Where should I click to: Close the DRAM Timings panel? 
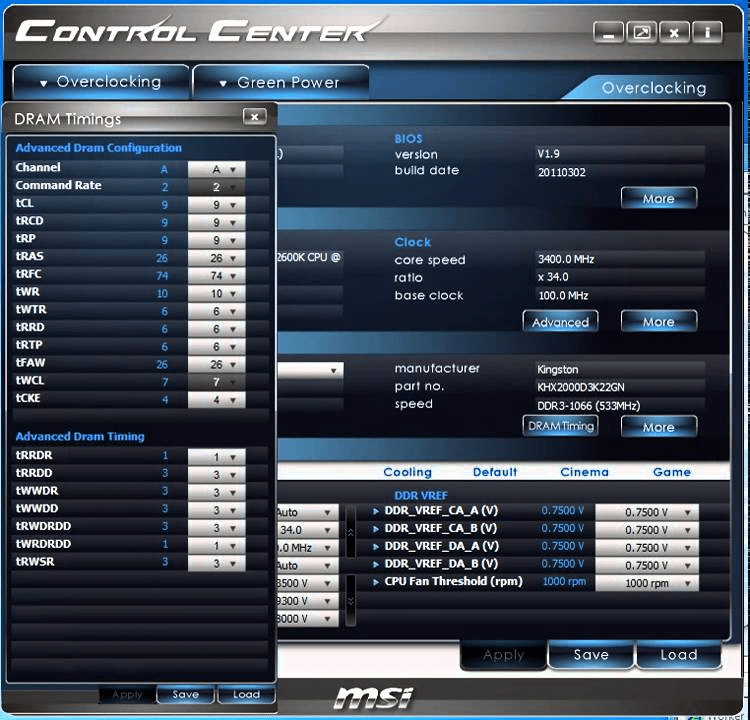click(254, 116)
